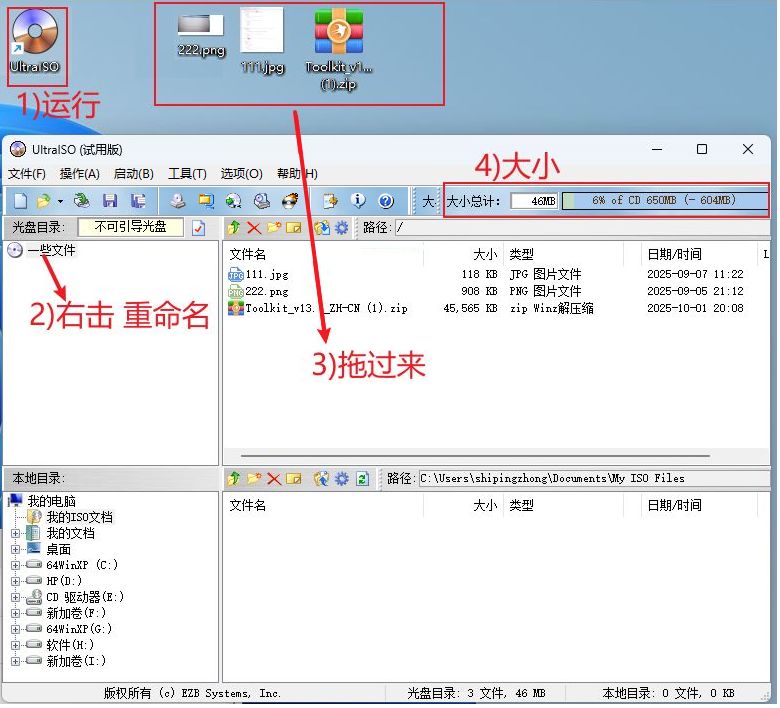The height and width of the screenshot is (708, 780).
Task: Click the Info icon in main toolbar
Action: click(358, 201)
